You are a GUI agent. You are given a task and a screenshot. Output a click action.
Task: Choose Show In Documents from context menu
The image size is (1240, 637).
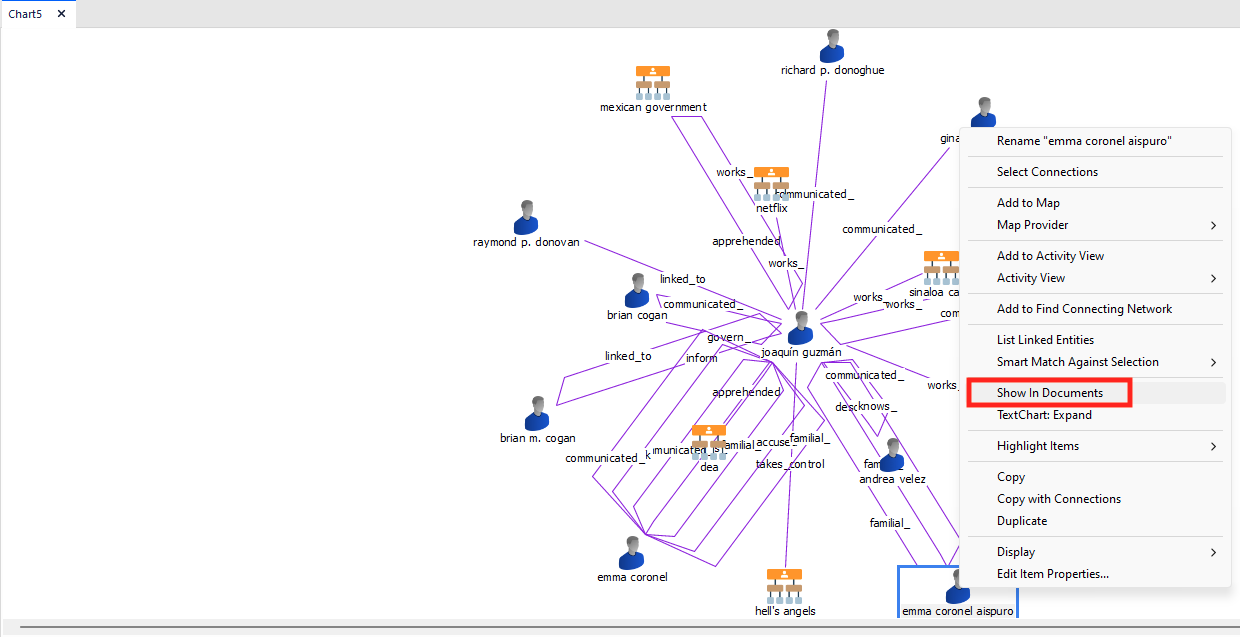pyautogui.click(x=1049, y=393)
